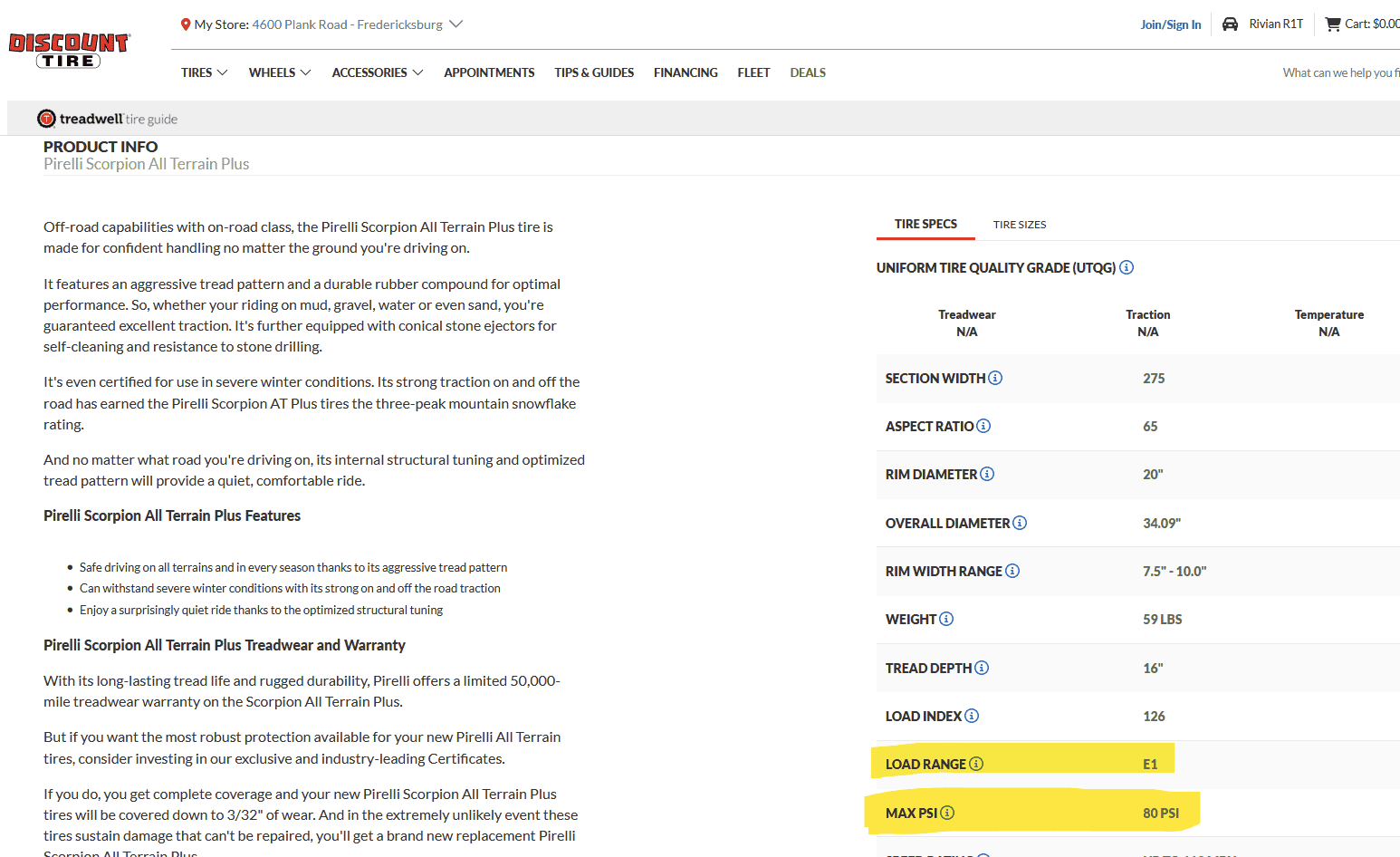This screenshot has width=1400, height=857.
Task: Click the red store location pin icon
Action: point(186,24)
